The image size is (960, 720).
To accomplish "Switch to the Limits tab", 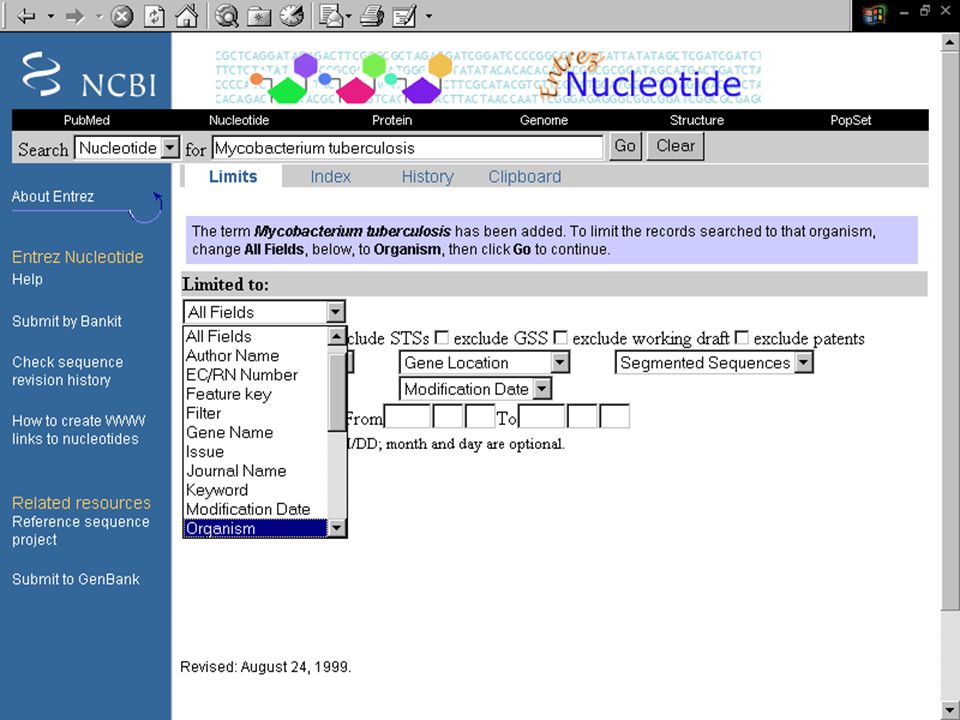I will tap(233, 177).
